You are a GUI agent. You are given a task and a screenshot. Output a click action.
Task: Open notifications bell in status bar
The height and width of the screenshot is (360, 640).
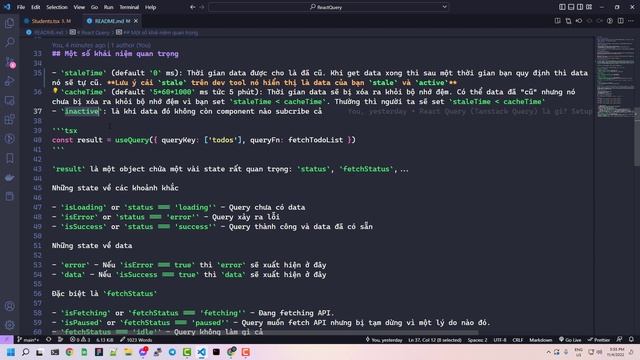click(x=631, y=340)
